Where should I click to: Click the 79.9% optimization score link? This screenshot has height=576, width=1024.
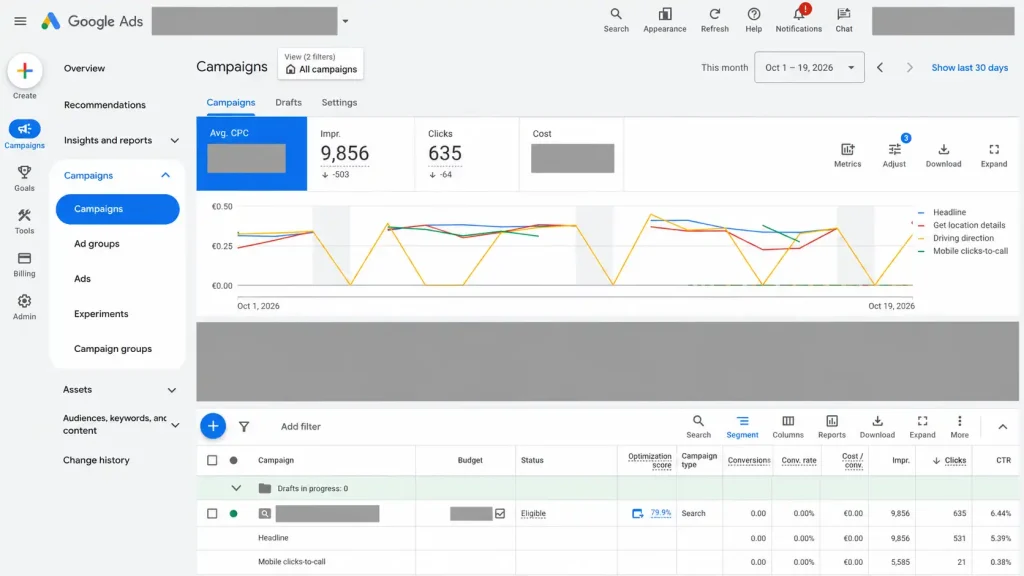pyautogui.click(x=660, y=513)
